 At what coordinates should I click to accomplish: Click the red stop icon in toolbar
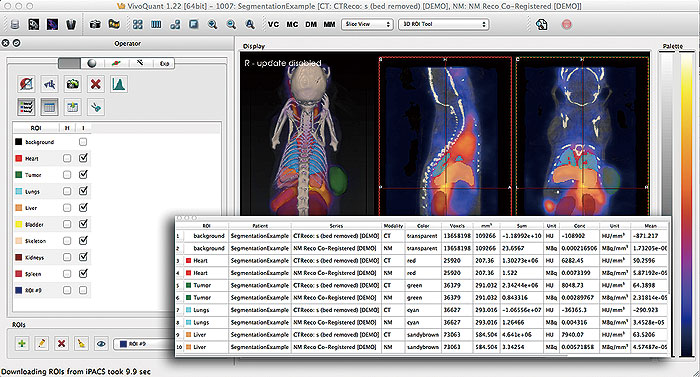567,24
